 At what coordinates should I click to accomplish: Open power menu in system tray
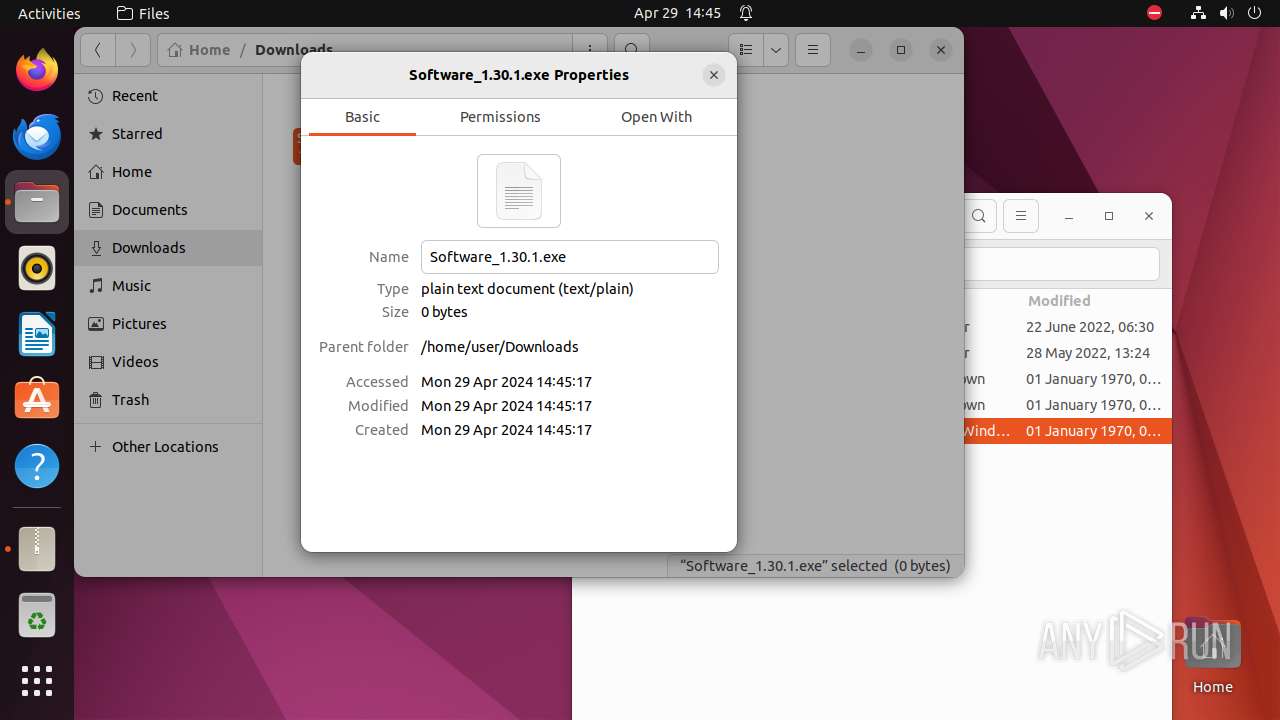(x=1254, y=13)
